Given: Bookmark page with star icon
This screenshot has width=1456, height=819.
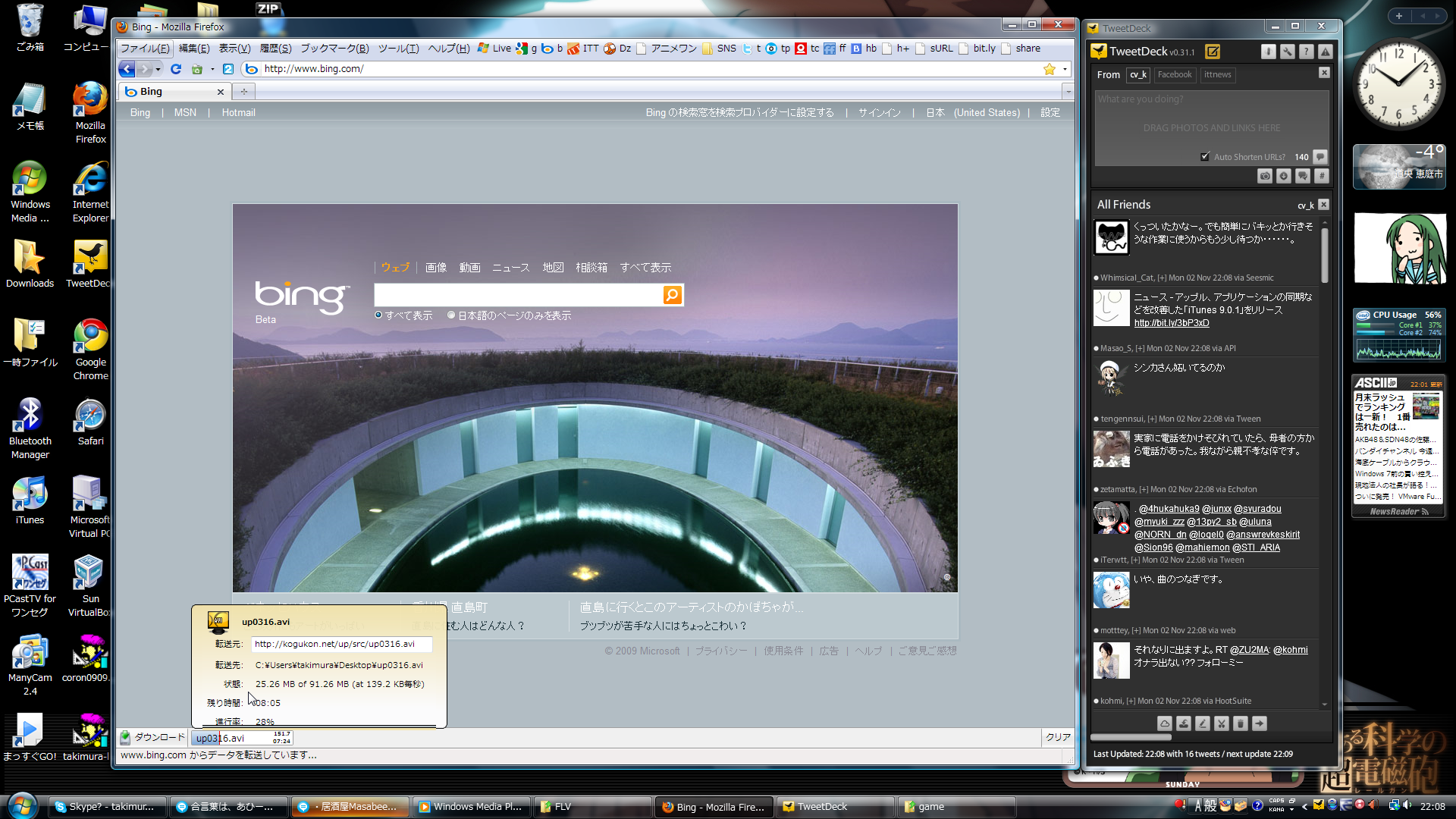Looking at the screenshot, I should (x=1050, y=69).
